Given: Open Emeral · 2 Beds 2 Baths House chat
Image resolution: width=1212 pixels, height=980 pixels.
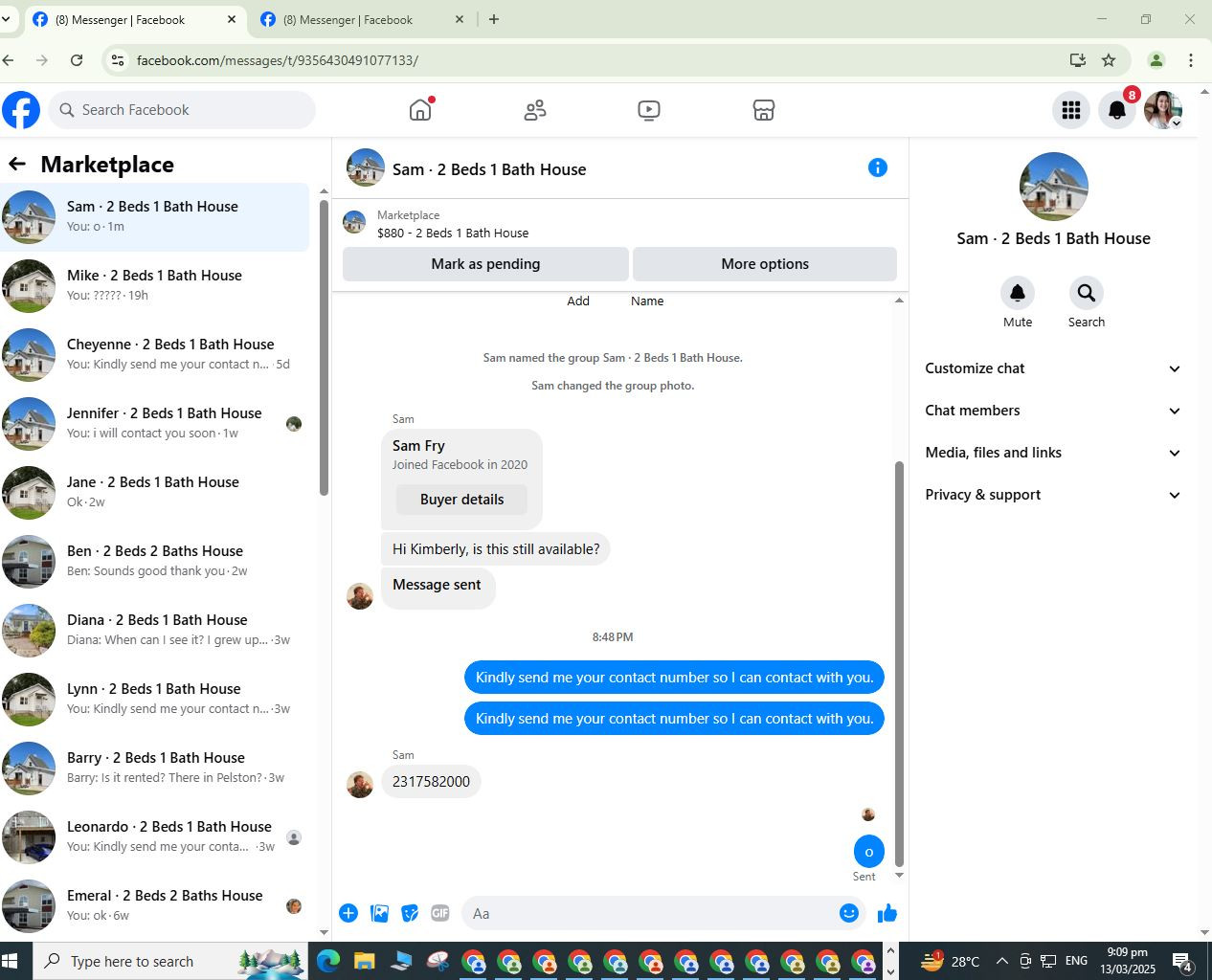Looking at the screenshot, I should point(155,905).
